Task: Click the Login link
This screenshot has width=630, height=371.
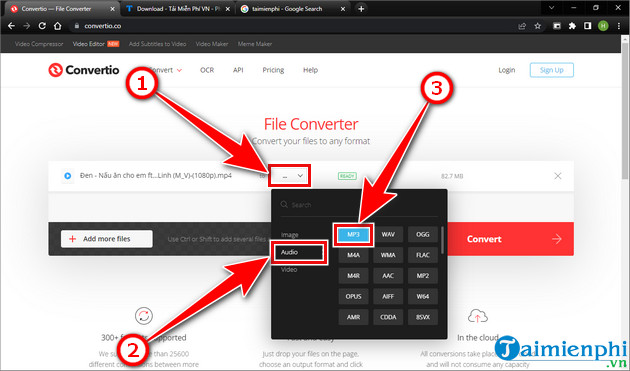Action: point(507,70)
